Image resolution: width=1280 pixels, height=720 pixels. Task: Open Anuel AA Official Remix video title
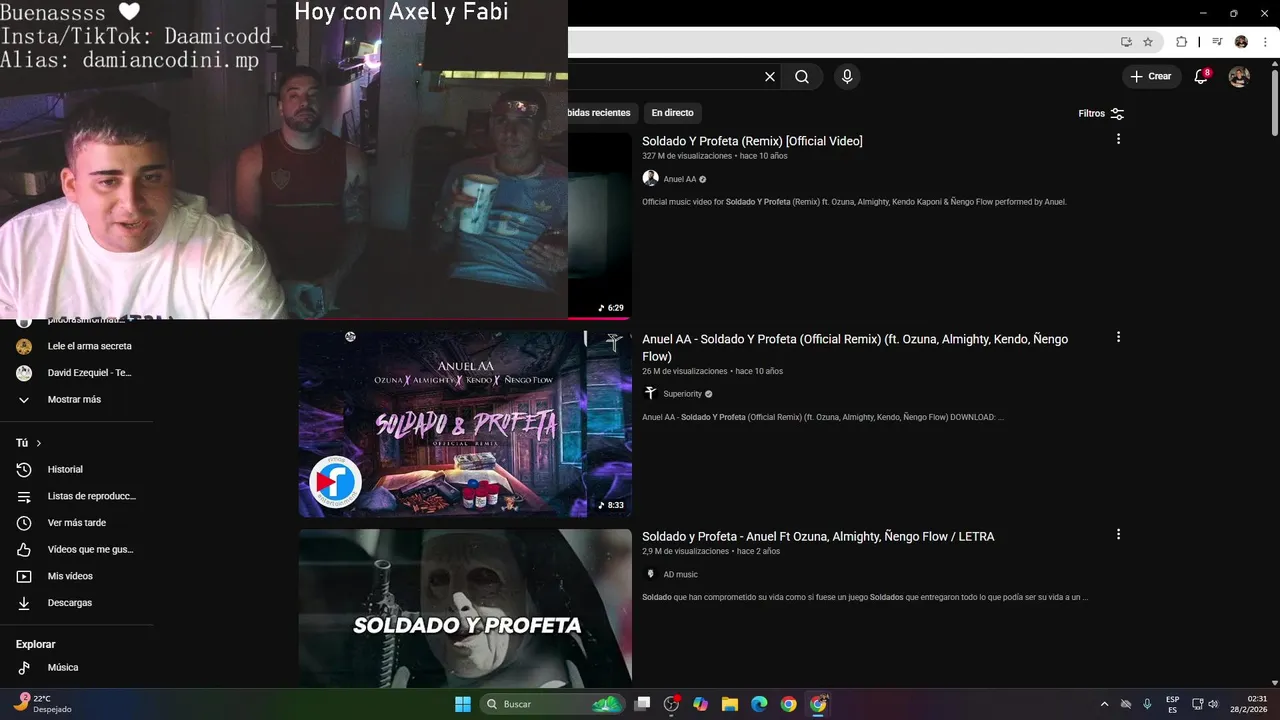(x=855, y=347)
